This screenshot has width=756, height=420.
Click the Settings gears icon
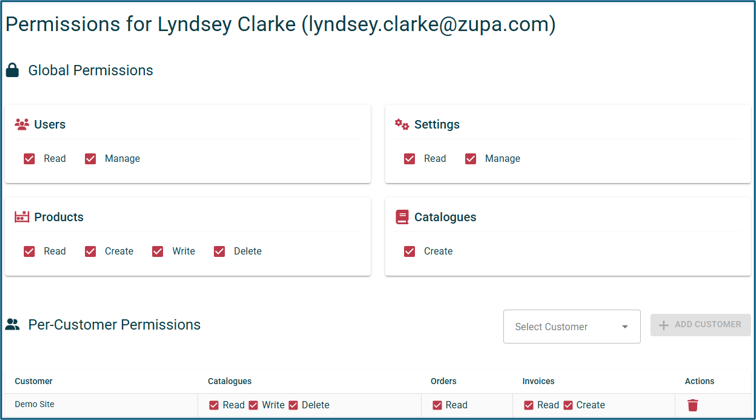[x=402, y=124]
